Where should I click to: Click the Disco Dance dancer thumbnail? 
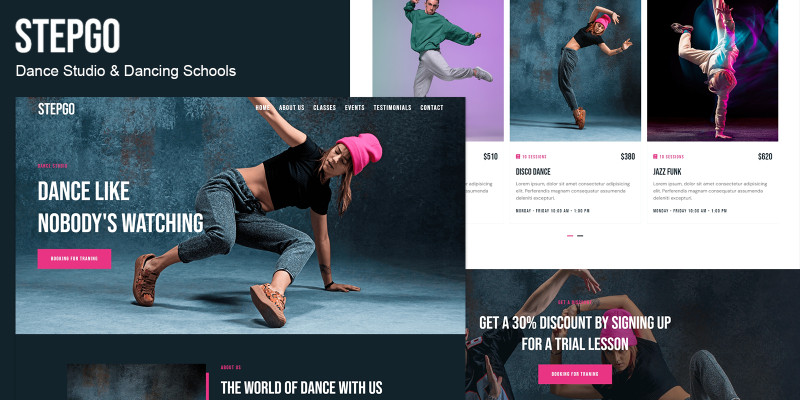[x=576, y=70]
